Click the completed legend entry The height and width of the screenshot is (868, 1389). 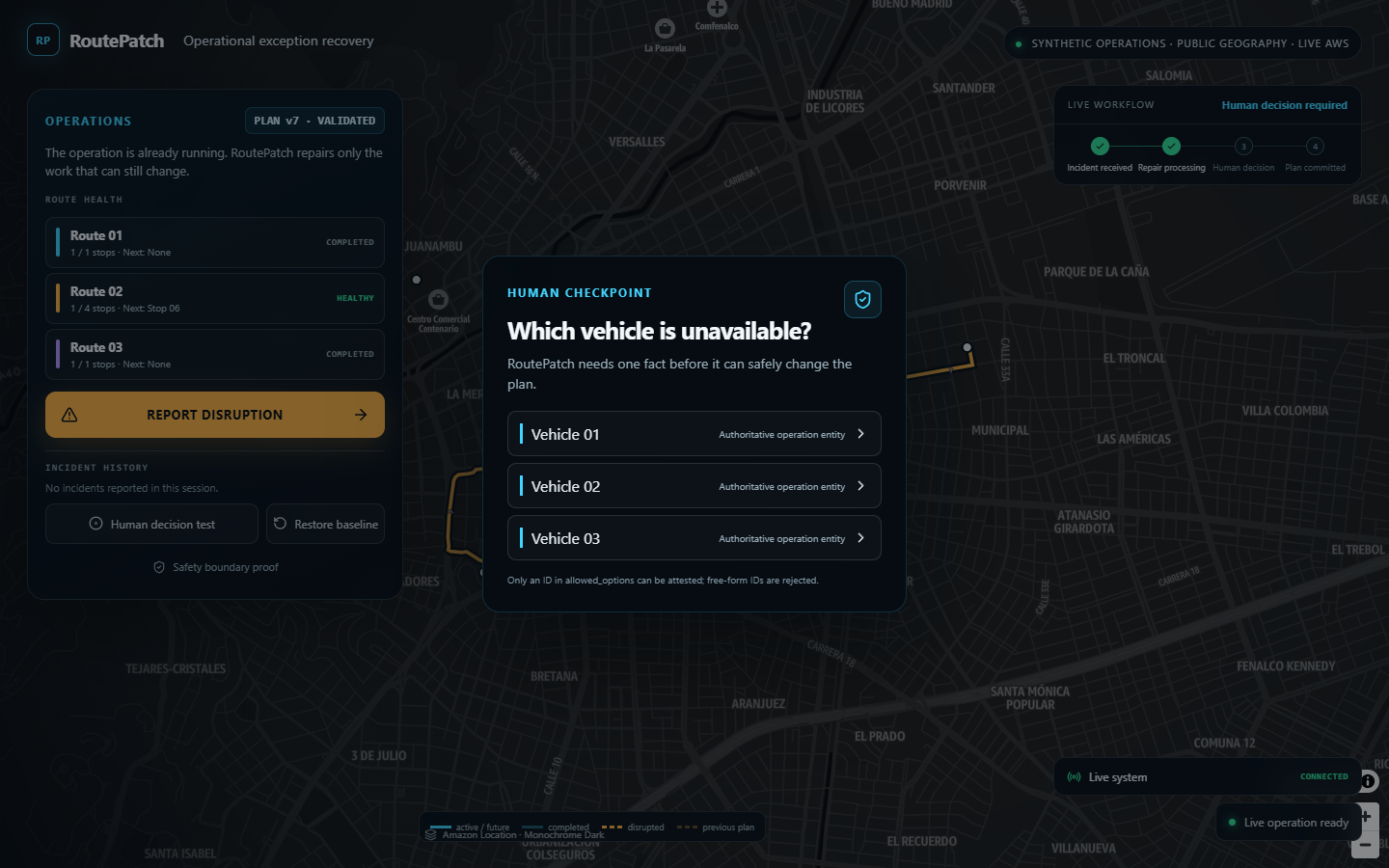tap(556, 827)
